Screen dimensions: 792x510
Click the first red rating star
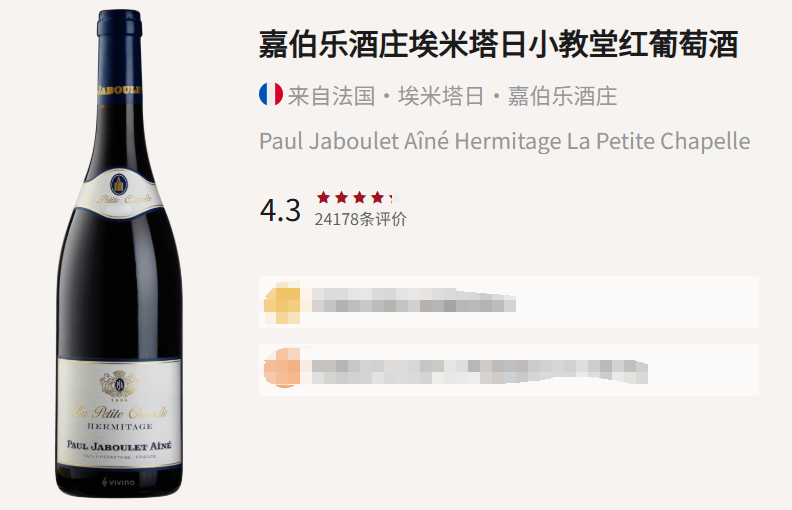point(323,197)
